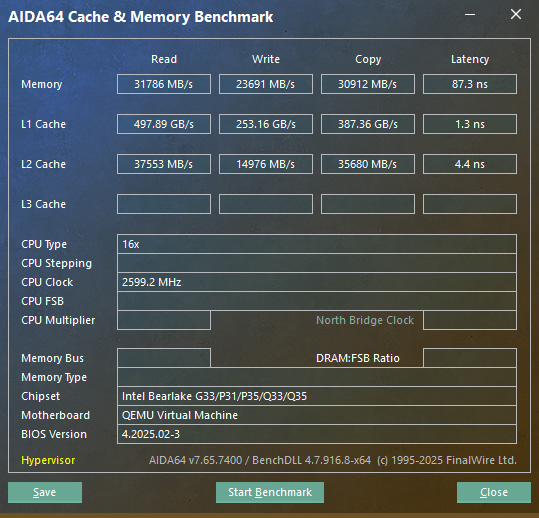Viewport: 539px width, 518px height.
Task: Save the benchmark results
Action: pos(45,492)
